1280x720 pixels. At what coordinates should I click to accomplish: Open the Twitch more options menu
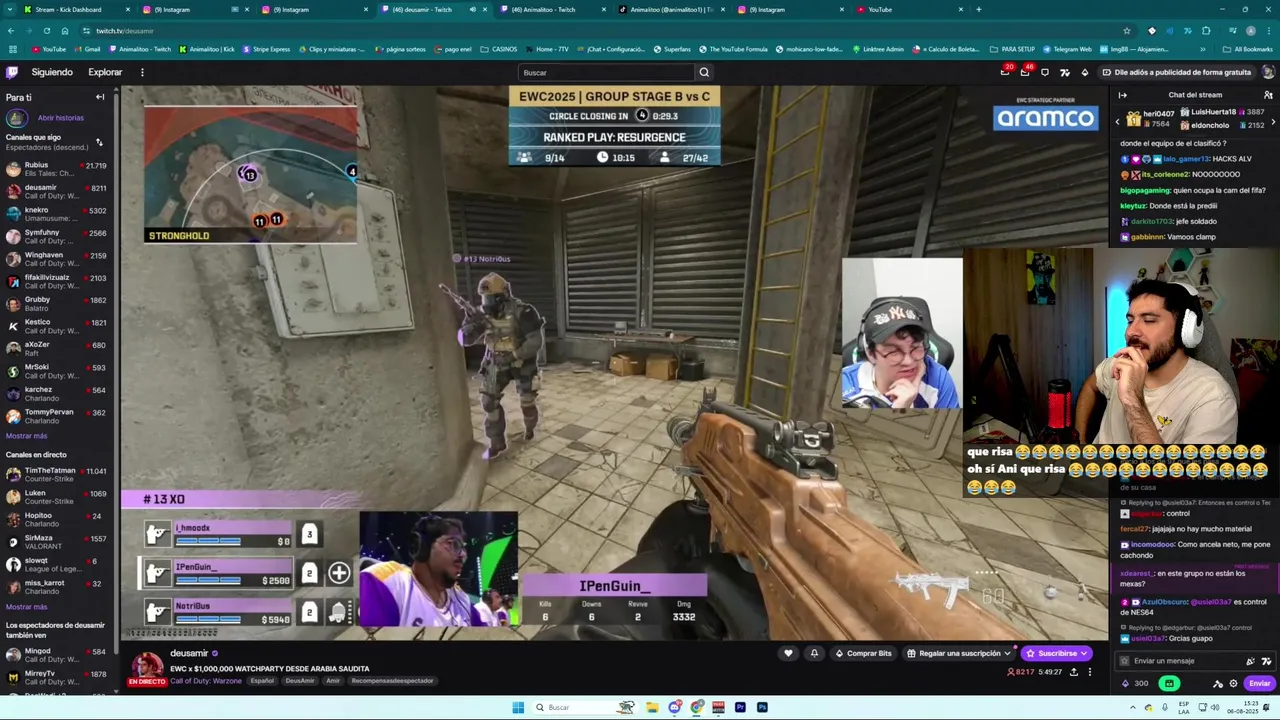[142, 72]
